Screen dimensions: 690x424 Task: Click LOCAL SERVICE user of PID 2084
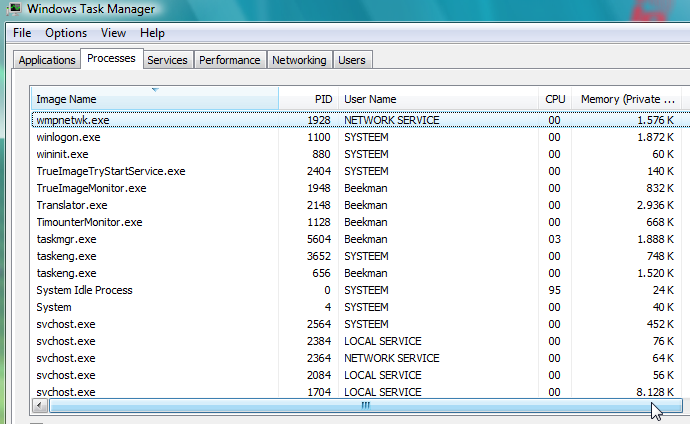tap(383, 375)
